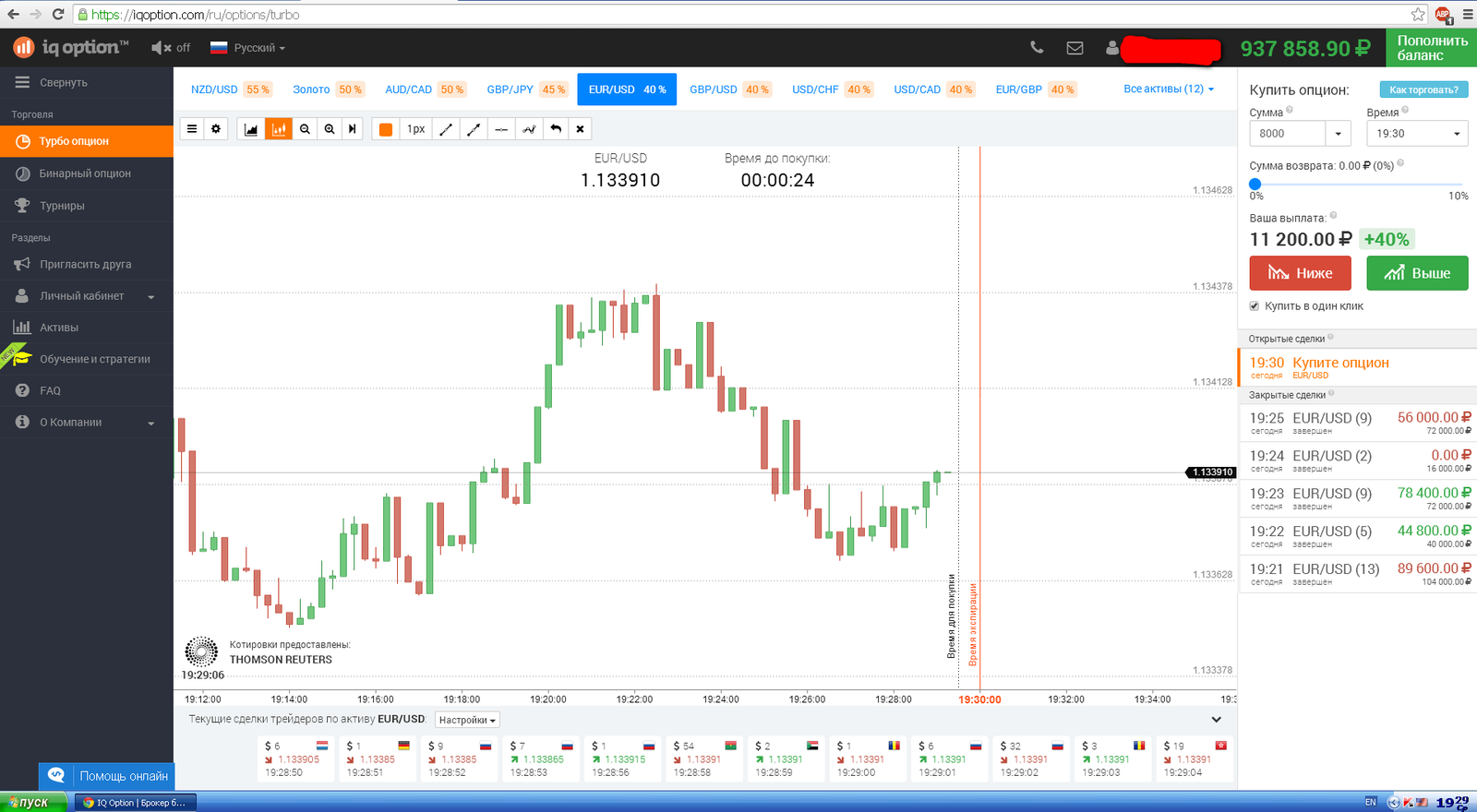Pick the orange drawing color swatch
Screen dimensions: 1477x812
click(386, 129)
